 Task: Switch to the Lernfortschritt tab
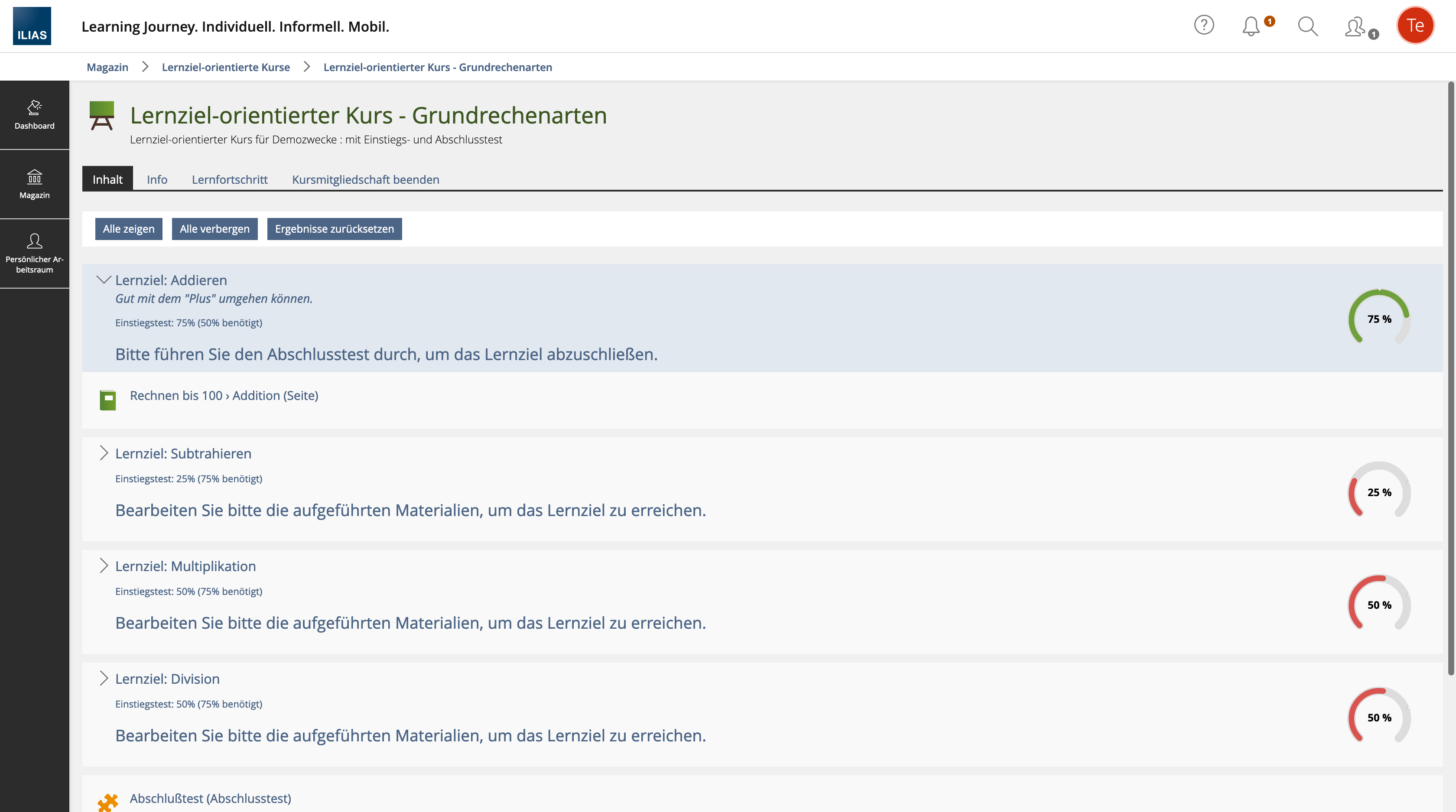(x=230, y=179)
